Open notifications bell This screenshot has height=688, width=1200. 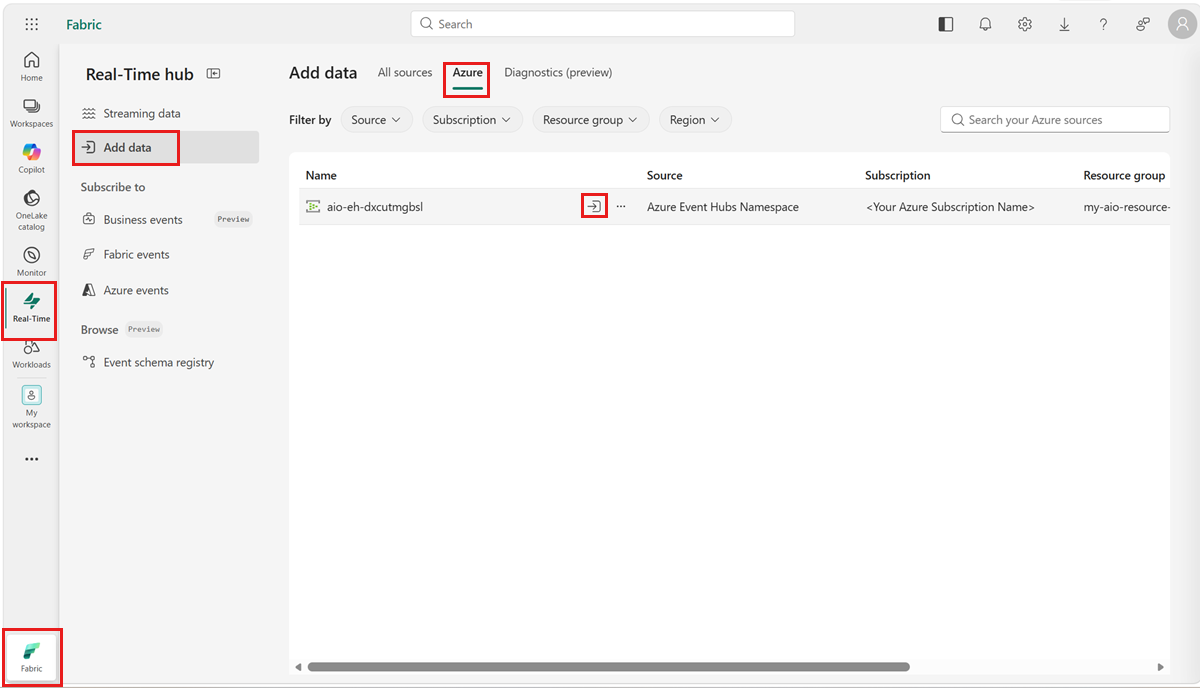pos(985,24)
